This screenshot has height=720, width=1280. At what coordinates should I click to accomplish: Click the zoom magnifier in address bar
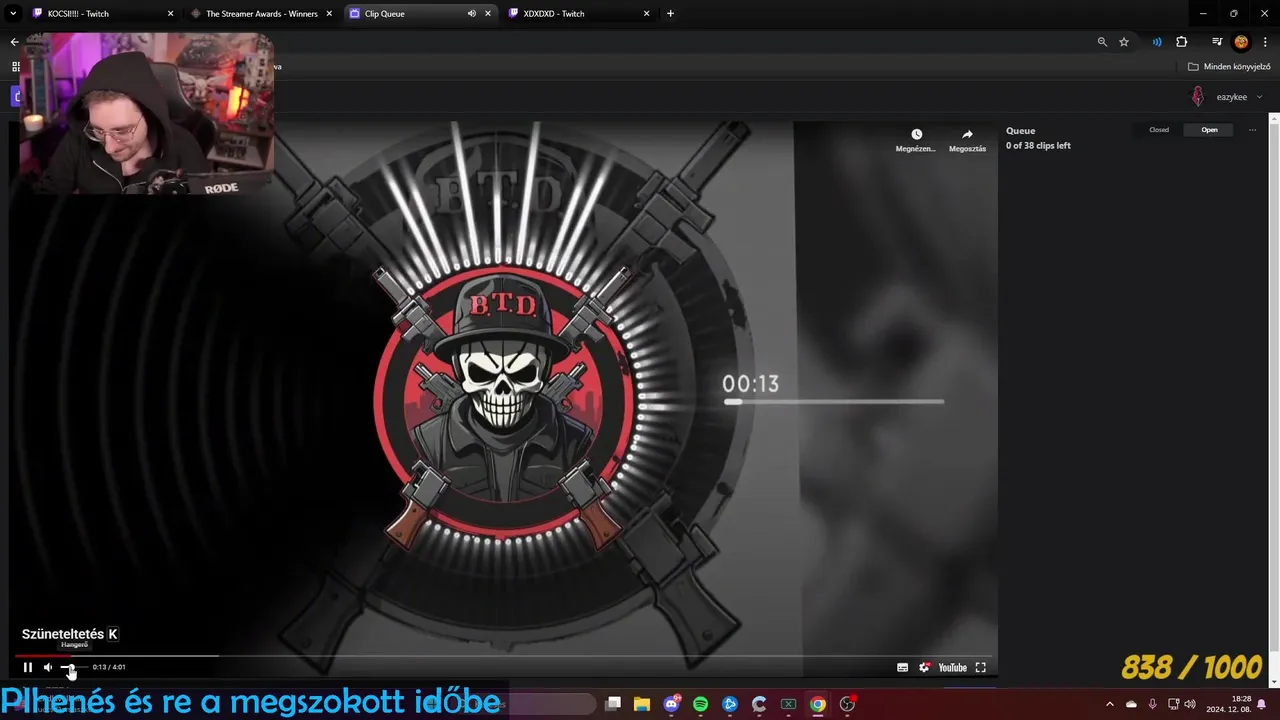[1102, 42]
